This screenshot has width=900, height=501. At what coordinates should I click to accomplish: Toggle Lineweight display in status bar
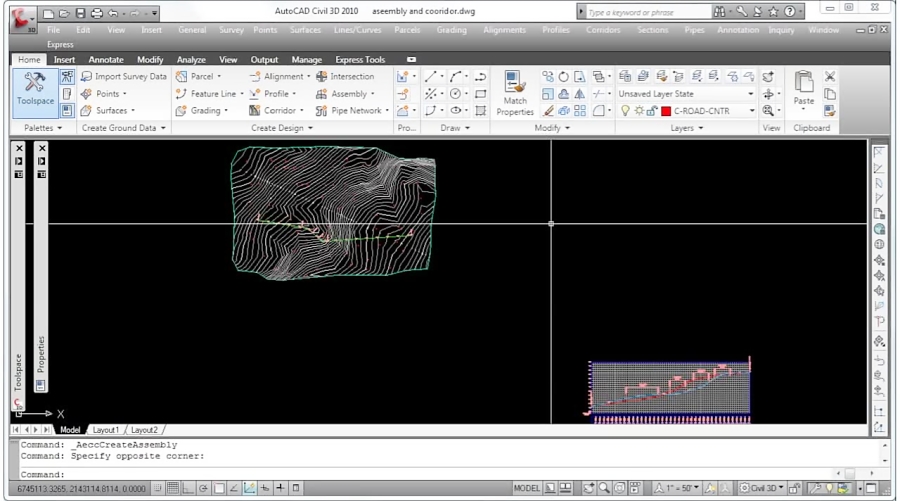pyautogui.click(x=280, y=488)
